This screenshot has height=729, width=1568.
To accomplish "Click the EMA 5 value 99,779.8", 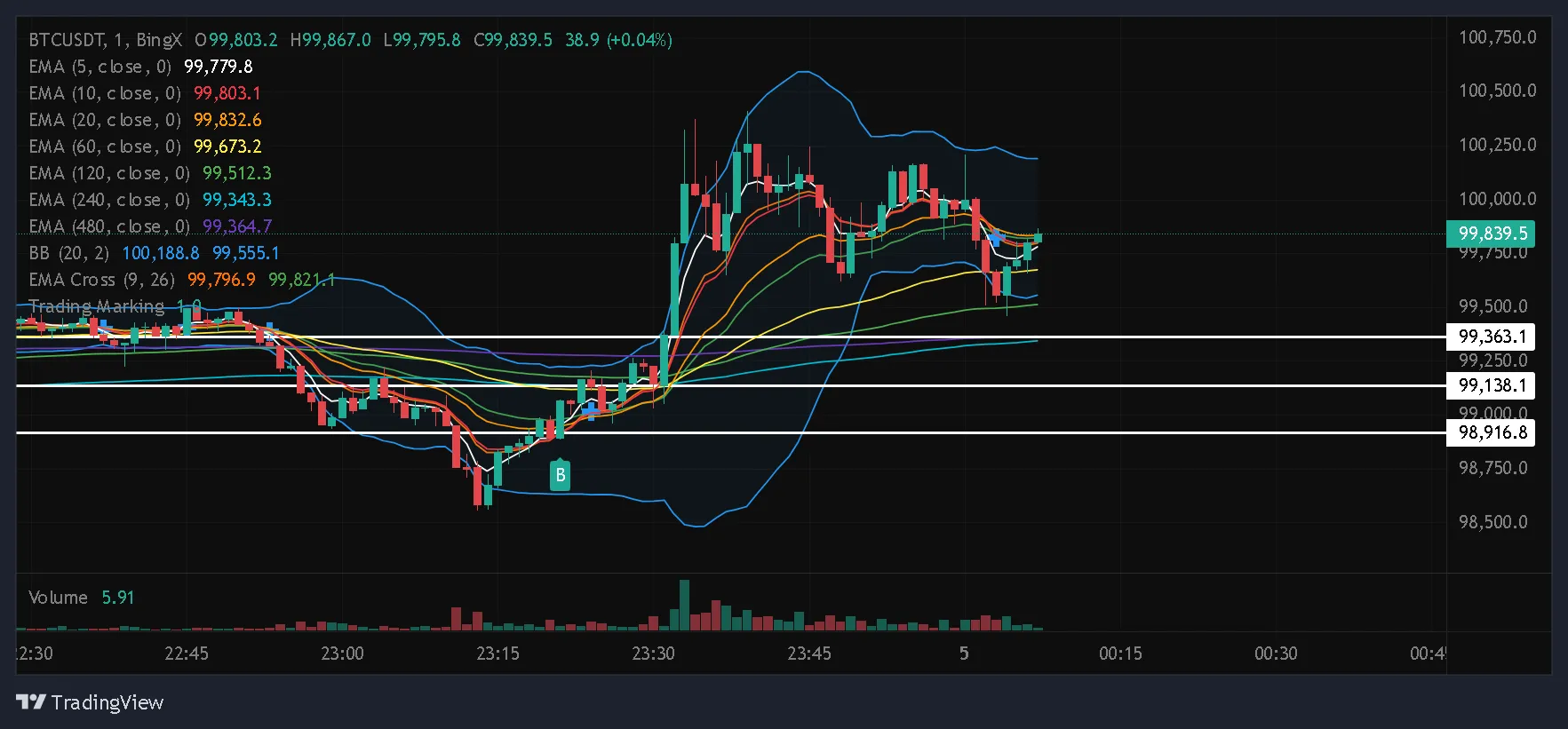I will click(x=219, y=67).
